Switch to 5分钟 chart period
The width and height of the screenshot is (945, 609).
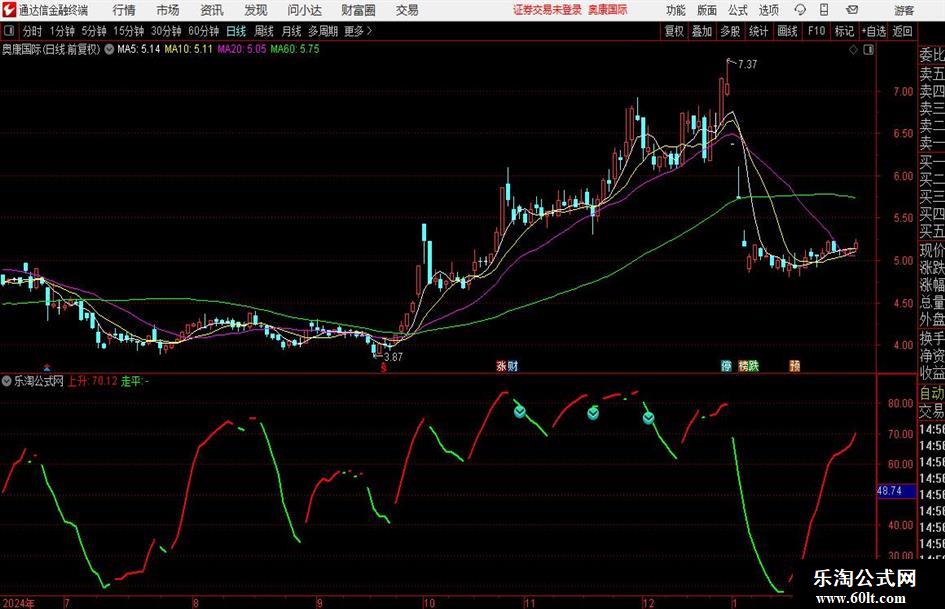pos(93,31)
